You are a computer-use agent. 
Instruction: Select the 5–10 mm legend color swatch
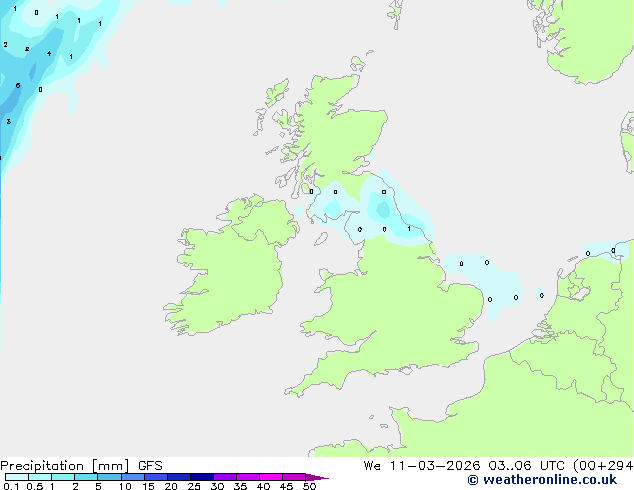pyautogui.click(x=109, y=477)
